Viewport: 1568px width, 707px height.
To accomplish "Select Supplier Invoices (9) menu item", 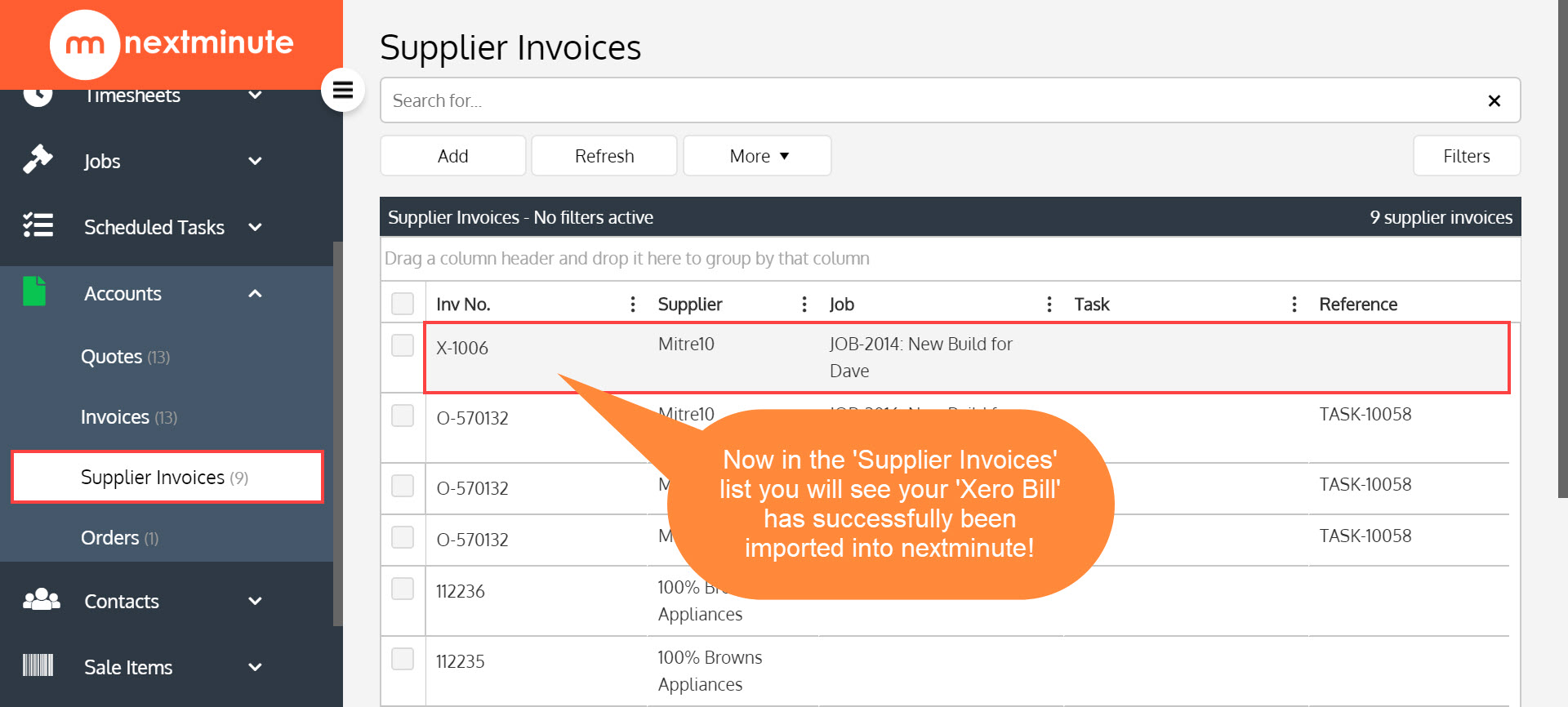I will (x=167, y=477).
